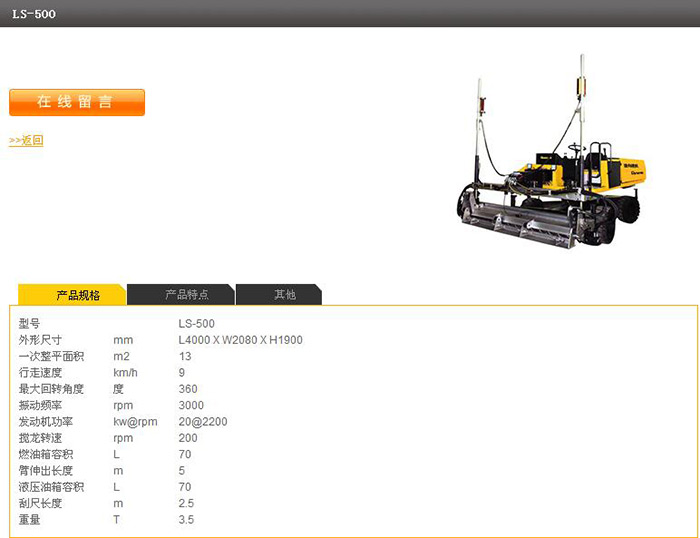Select the value 13 for 一次整平面积

tap(185, 356)
